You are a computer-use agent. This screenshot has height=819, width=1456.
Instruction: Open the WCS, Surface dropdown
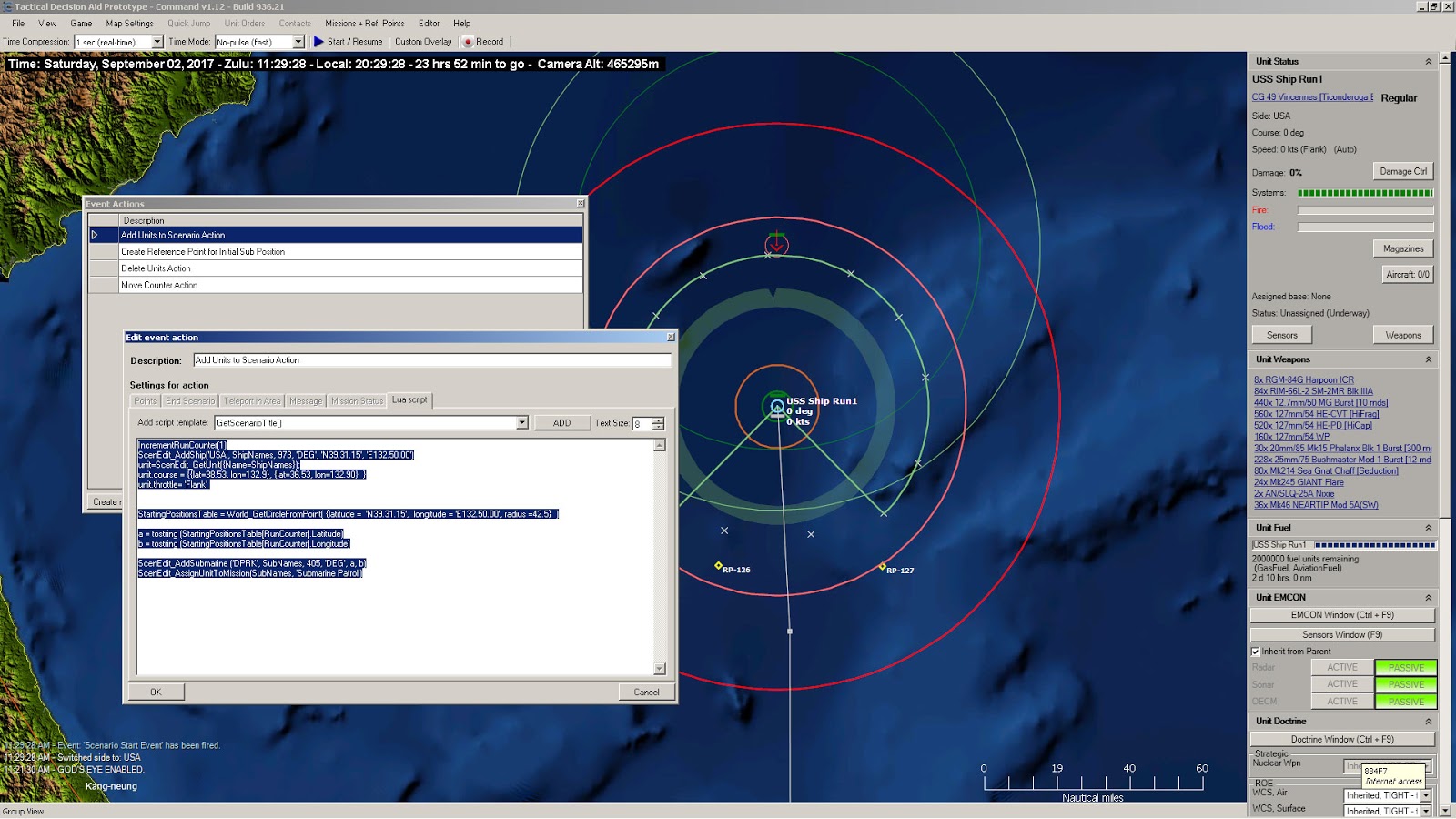[1426, 811]
